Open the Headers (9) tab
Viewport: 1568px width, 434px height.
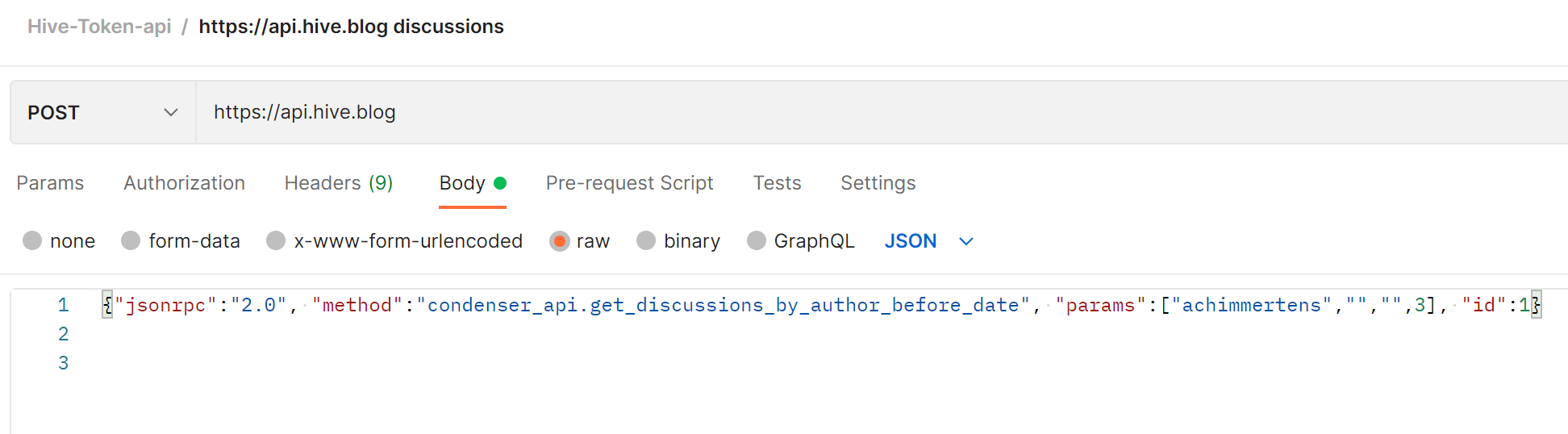(339, 183)
